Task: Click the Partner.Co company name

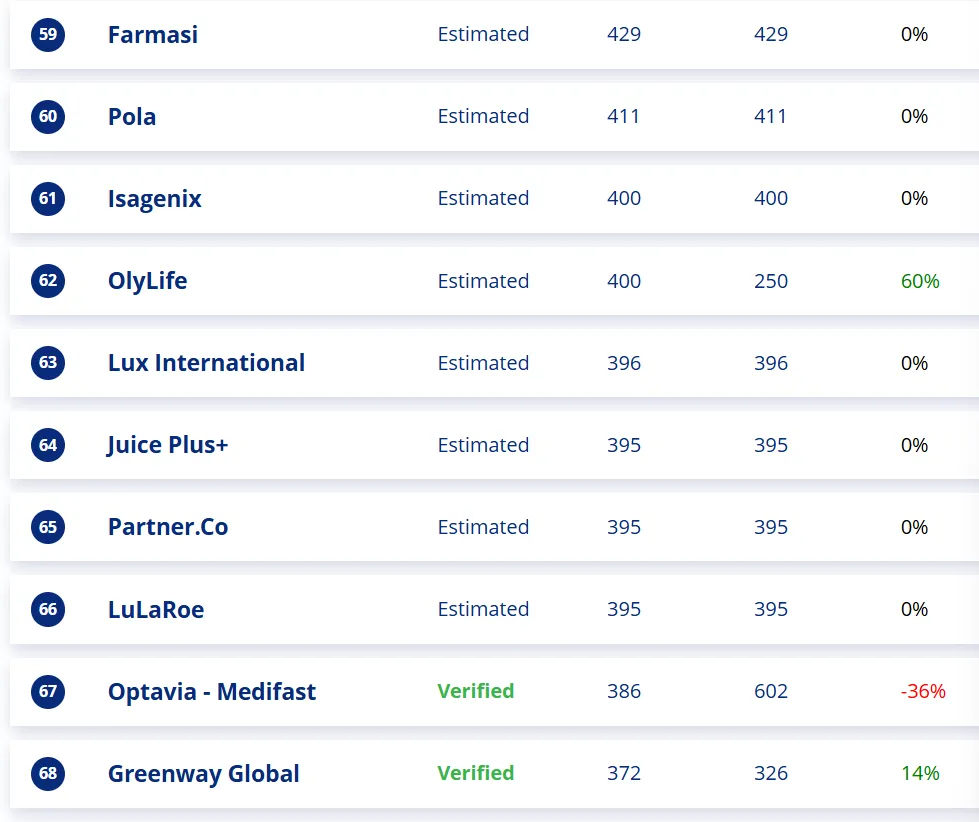Action: pos(168,527)
